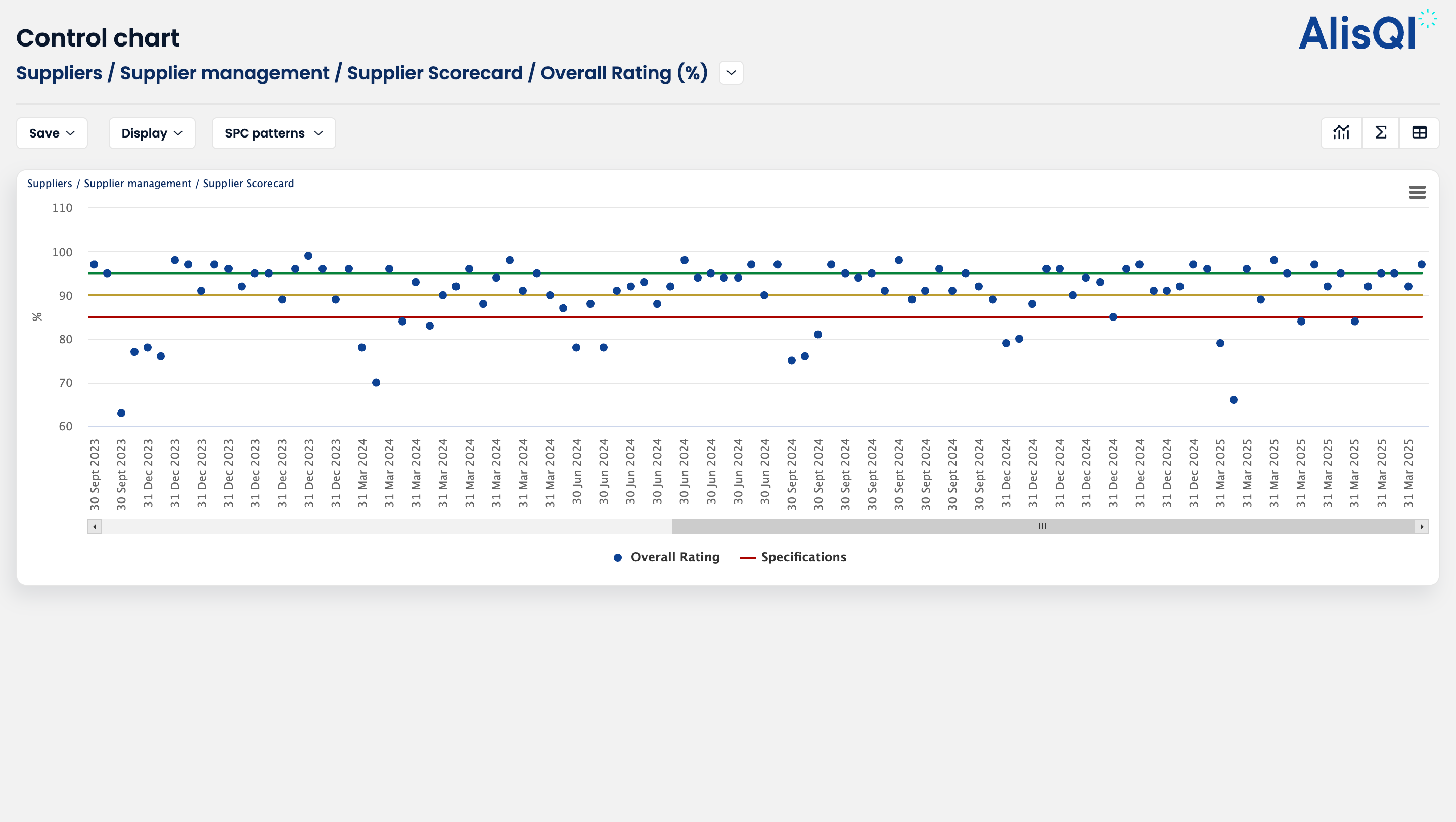Open the SPC patterns dropdown
This screenshot has height=822, width=1456.
tap(274, 133)
